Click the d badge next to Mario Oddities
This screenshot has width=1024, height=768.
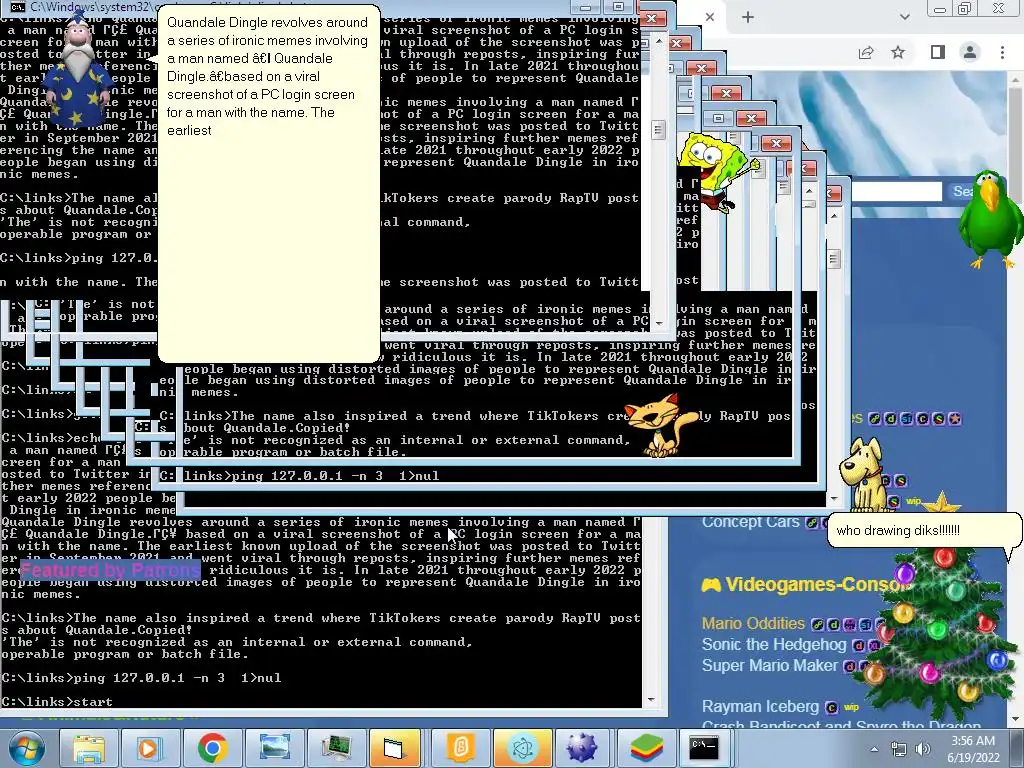click(833, 624)
